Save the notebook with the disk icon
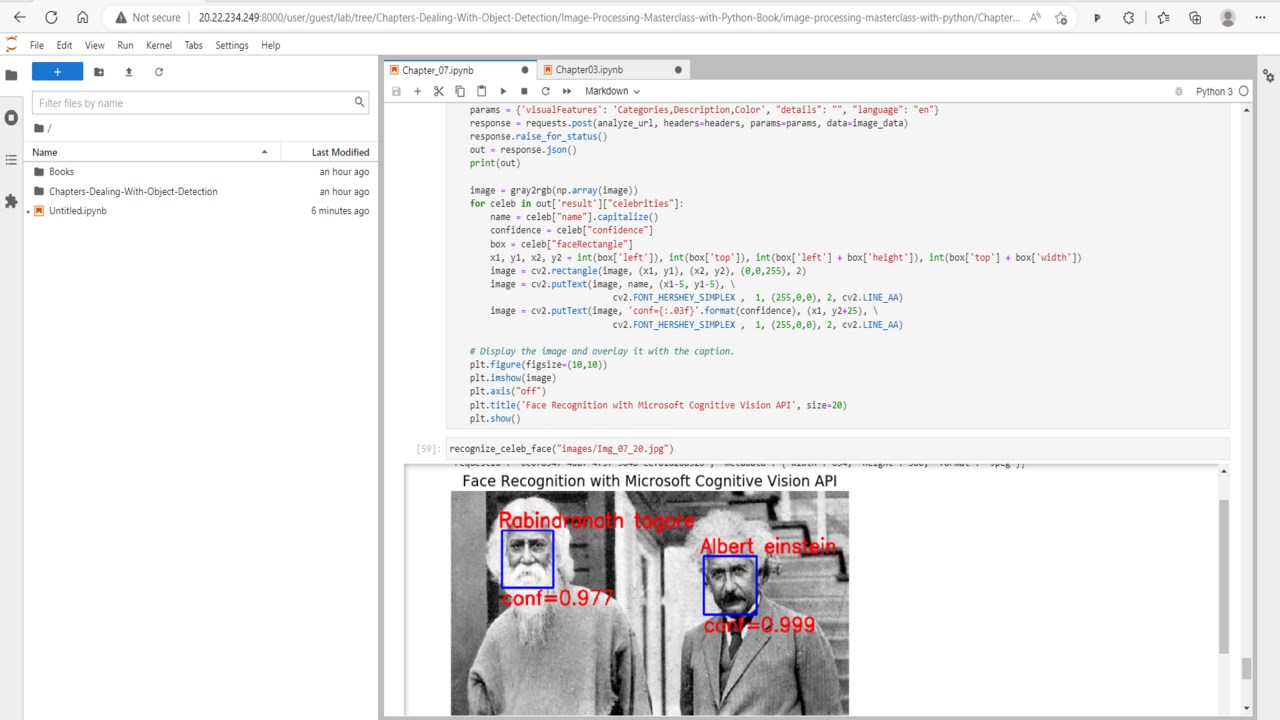Screen dimensions: 1280x720 click(396, 91)
